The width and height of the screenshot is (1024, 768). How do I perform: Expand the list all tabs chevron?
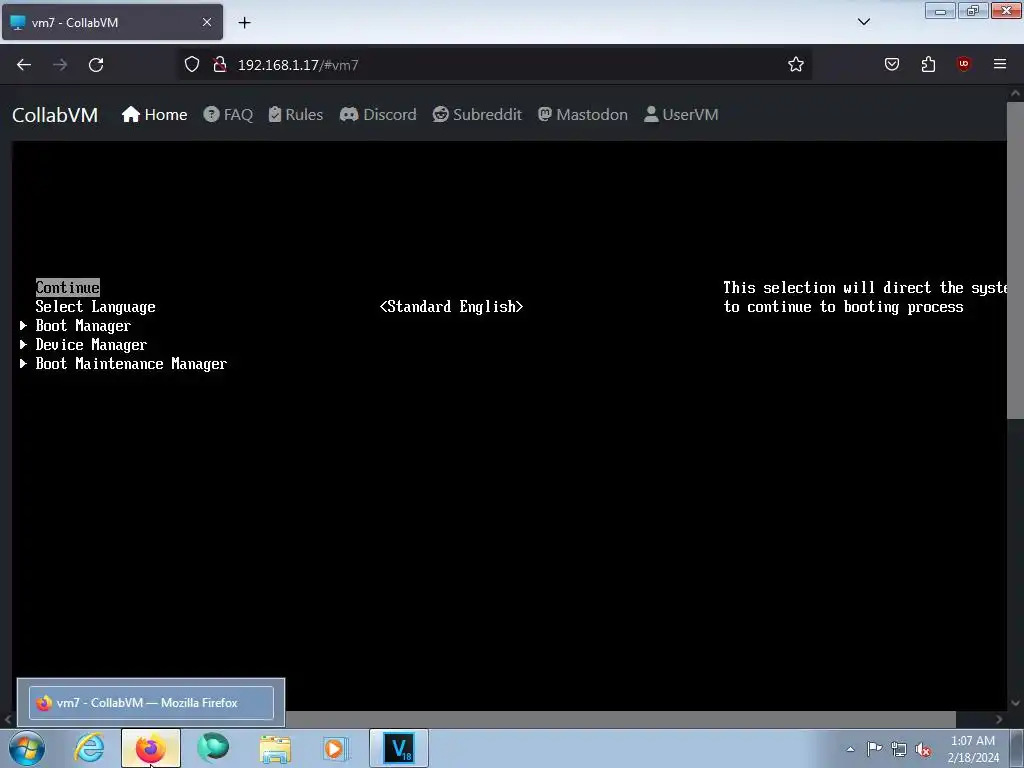click(x=863, y=22)
